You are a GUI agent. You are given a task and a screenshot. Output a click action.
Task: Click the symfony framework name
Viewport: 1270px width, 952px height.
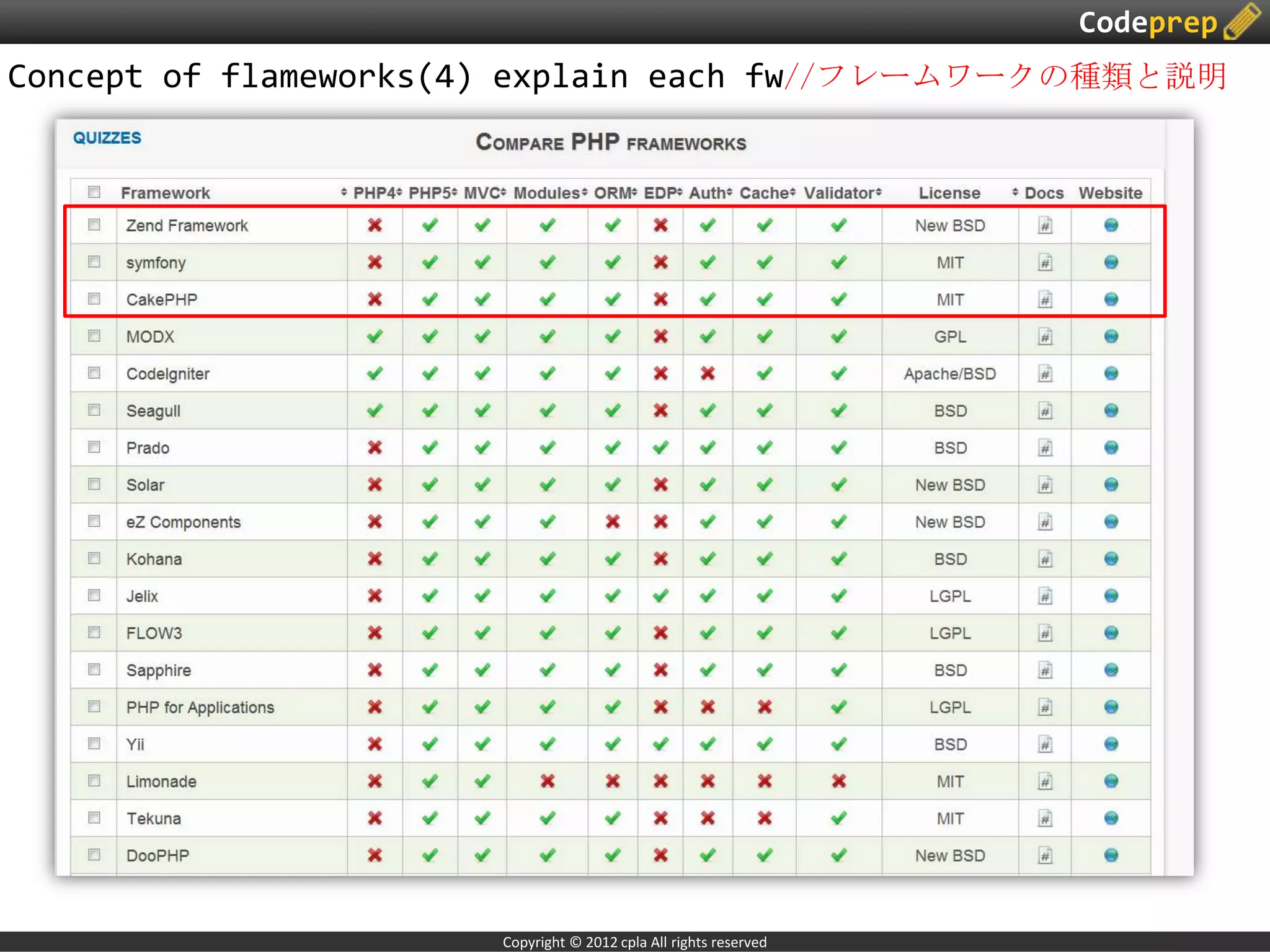click(x=156, y=263)
